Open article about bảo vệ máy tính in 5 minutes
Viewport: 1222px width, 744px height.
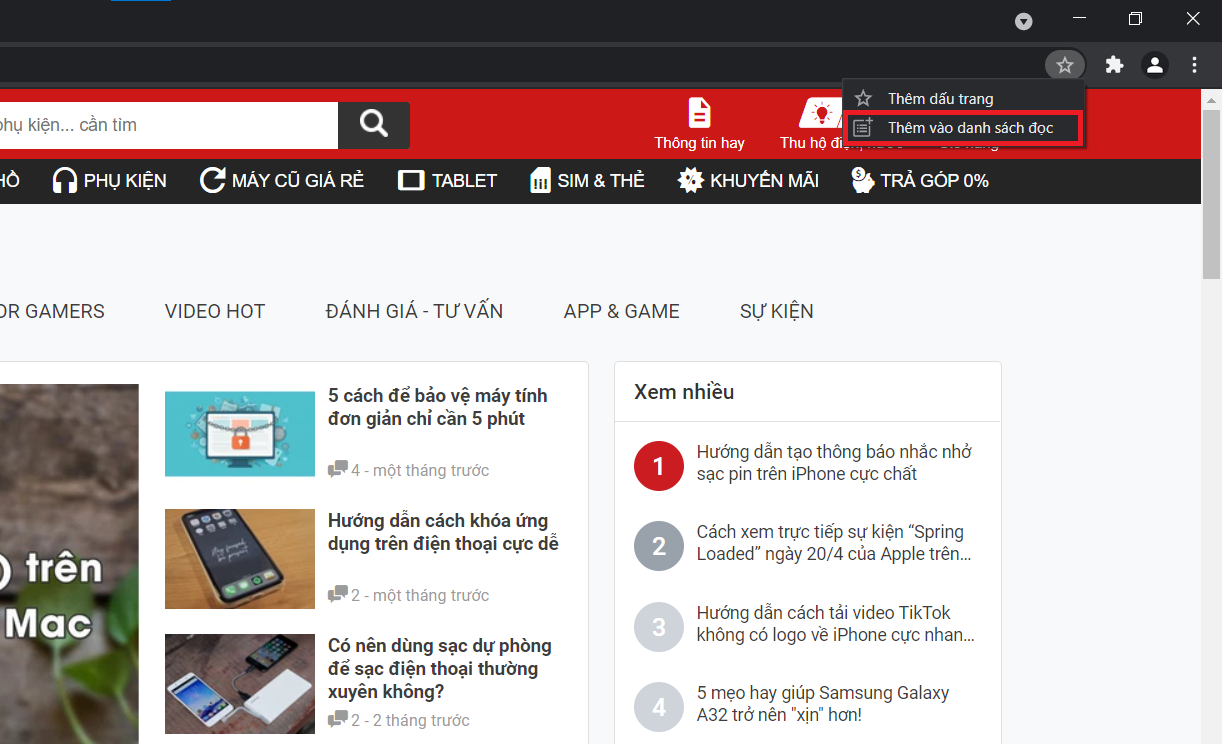pos(438,407)
